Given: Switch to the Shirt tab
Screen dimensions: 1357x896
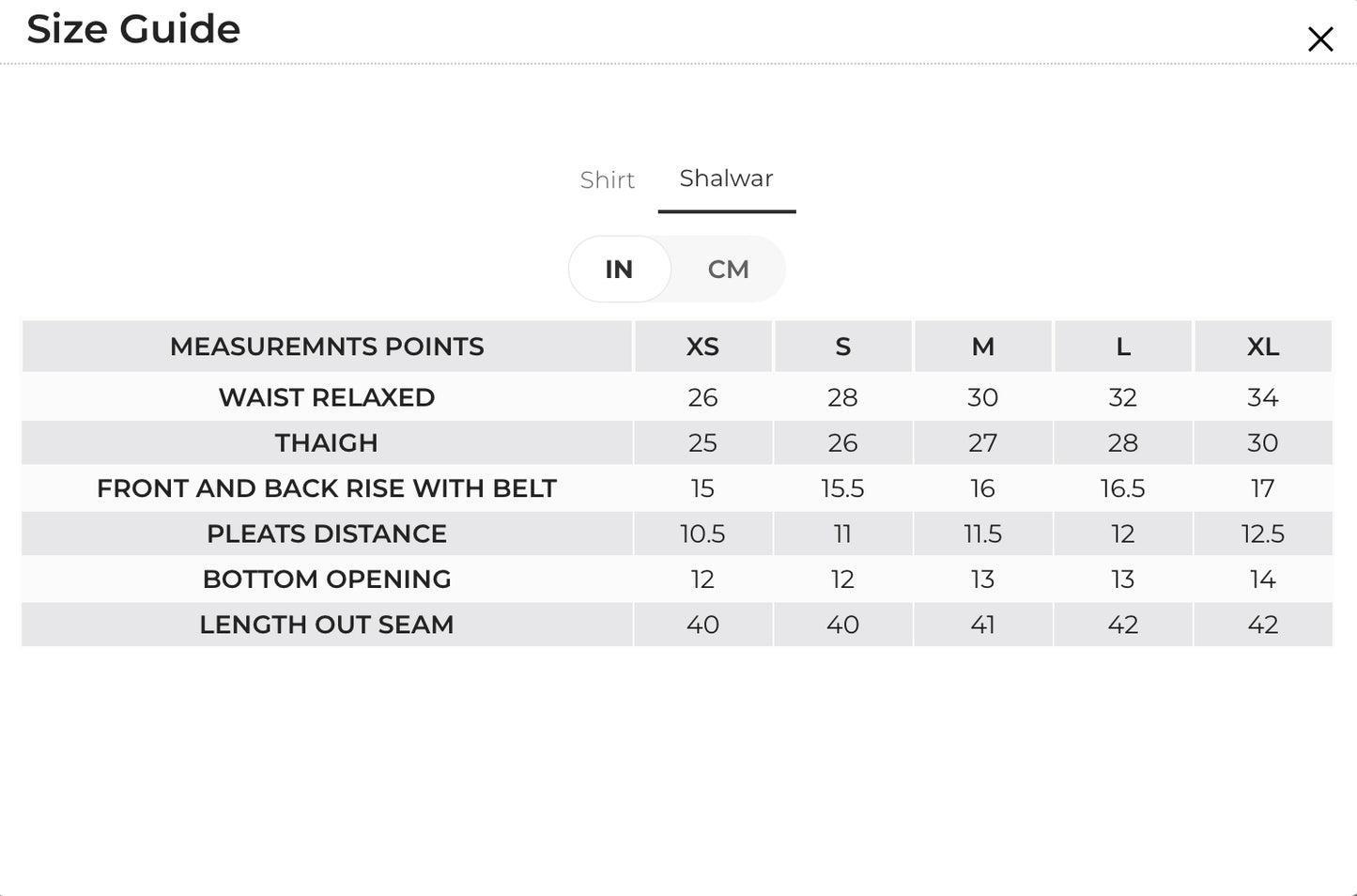Looking at the screenshot, I should (608, 179).
